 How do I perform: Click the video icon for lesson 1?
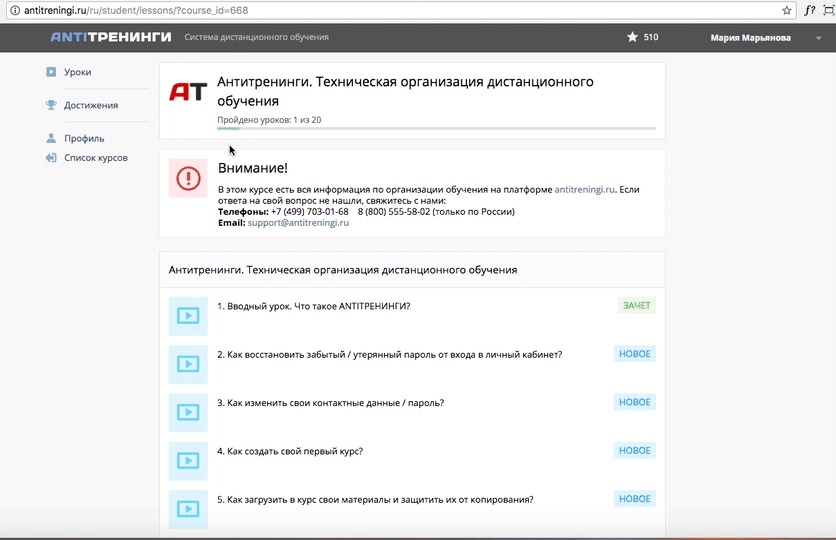(188, 316)
